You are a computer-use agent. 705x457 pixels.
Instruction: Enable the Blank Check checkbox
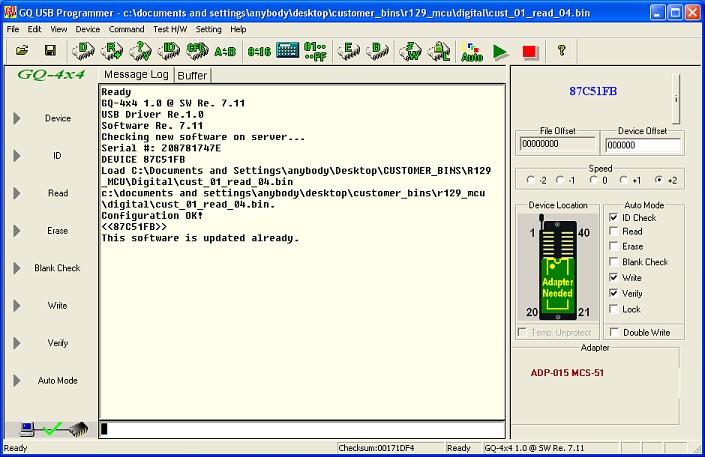[x=613, y=262]
